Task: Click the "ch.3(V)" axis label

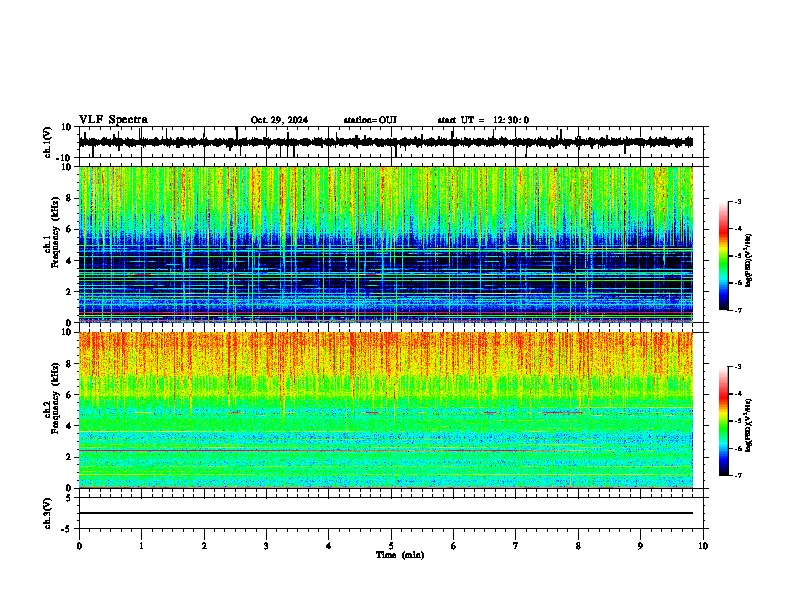Action: click(x=48, y=514)
